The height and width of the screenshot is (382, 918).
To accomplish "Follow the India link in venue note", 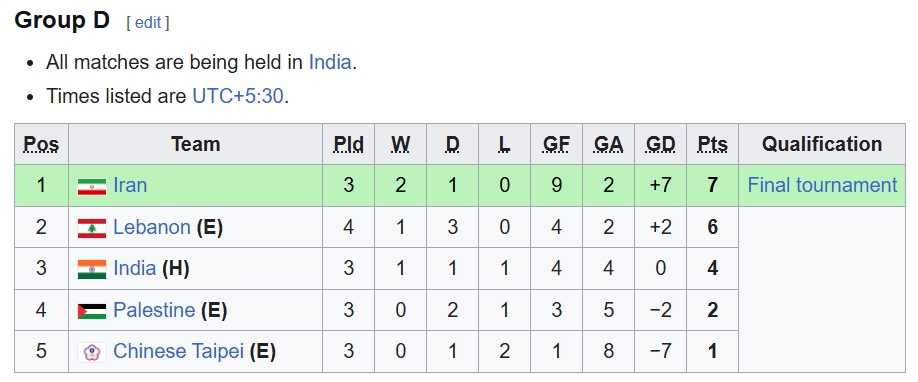I will [330, 62].
